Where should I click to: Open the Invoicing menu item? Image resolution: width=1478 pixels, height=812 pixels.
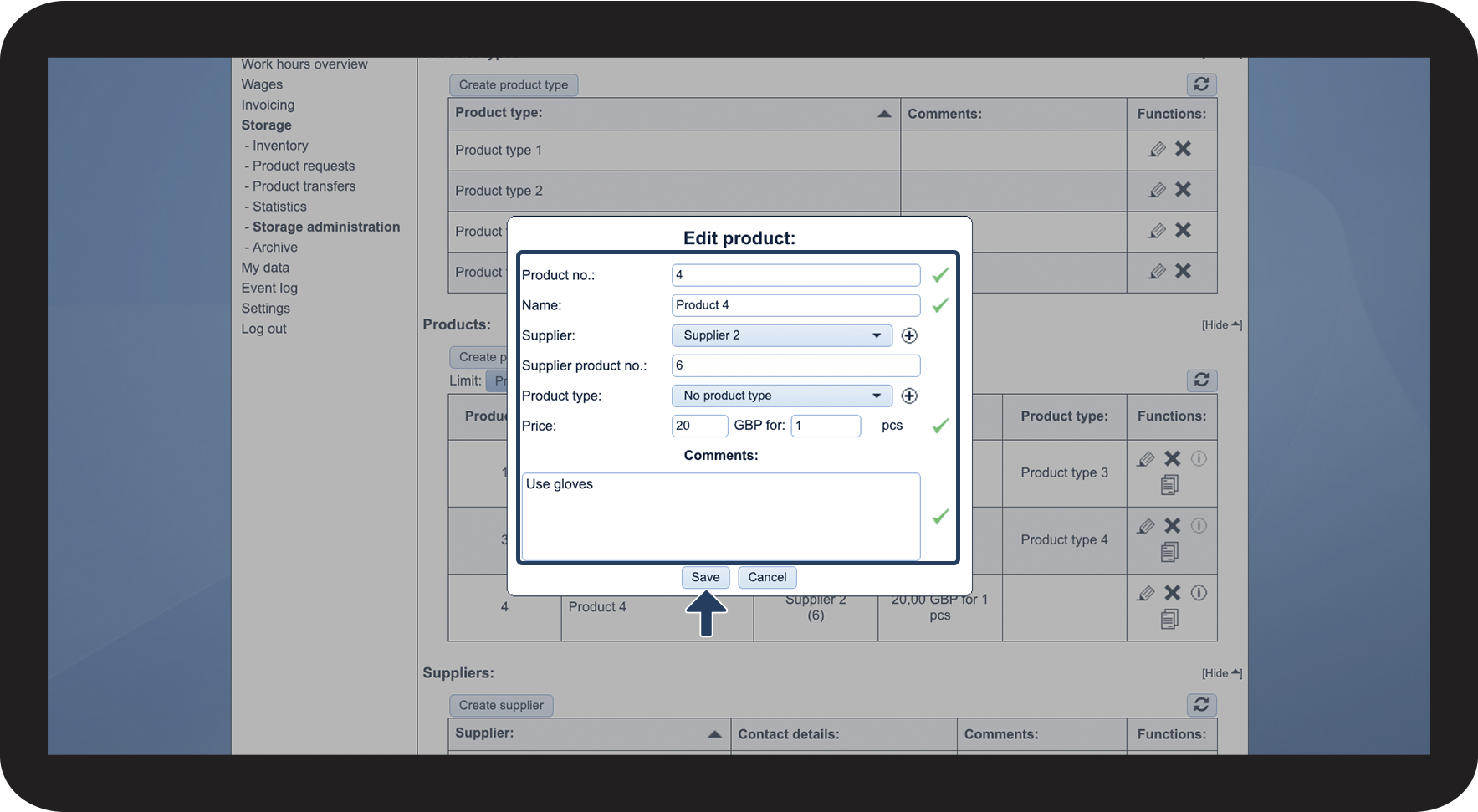point(268,105)
